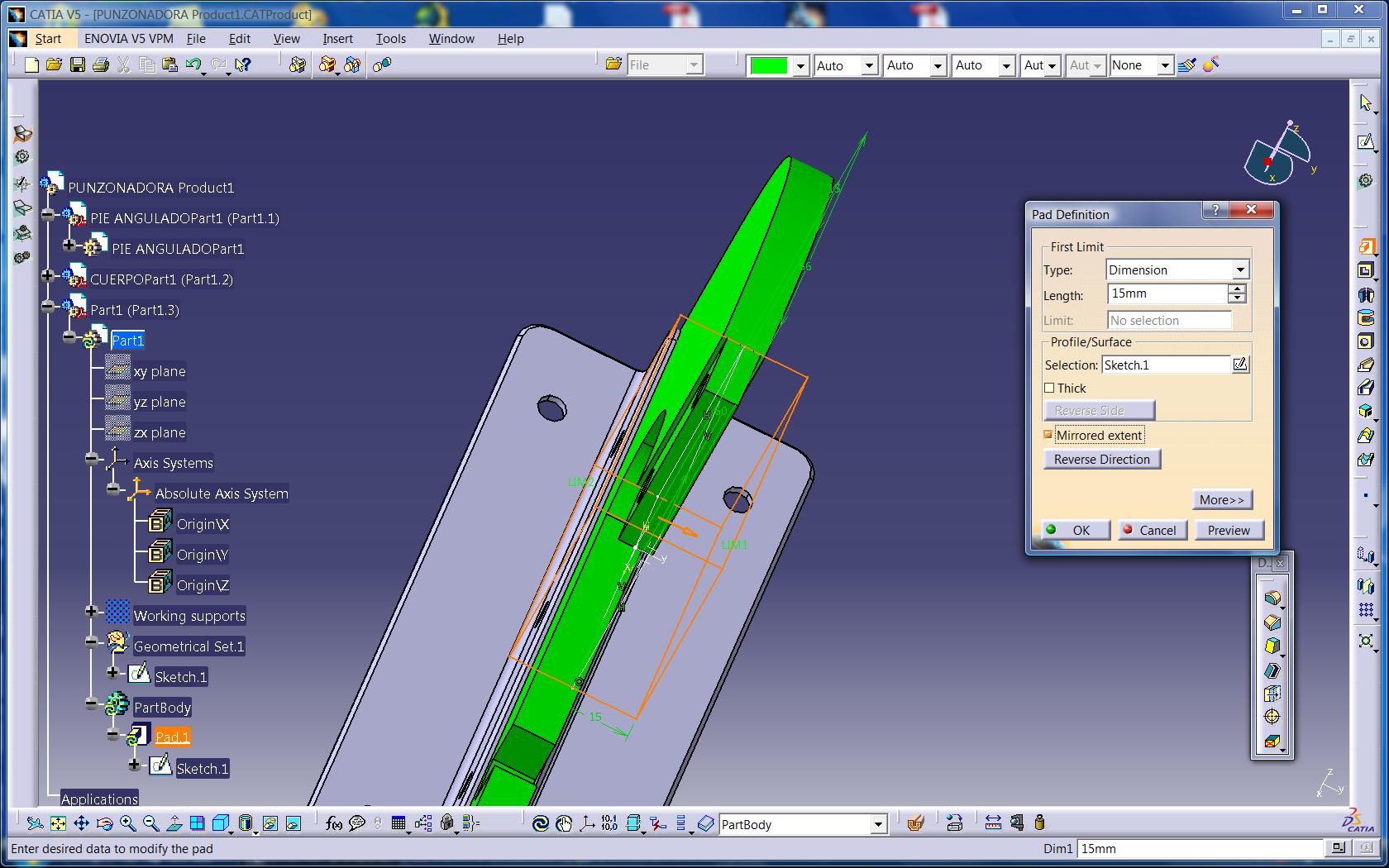Viewport: 1389px width, 868px height.
Task: Collapse the PIE ANGULADOPart1 (Part1.1) node
Action: [48, 215]
